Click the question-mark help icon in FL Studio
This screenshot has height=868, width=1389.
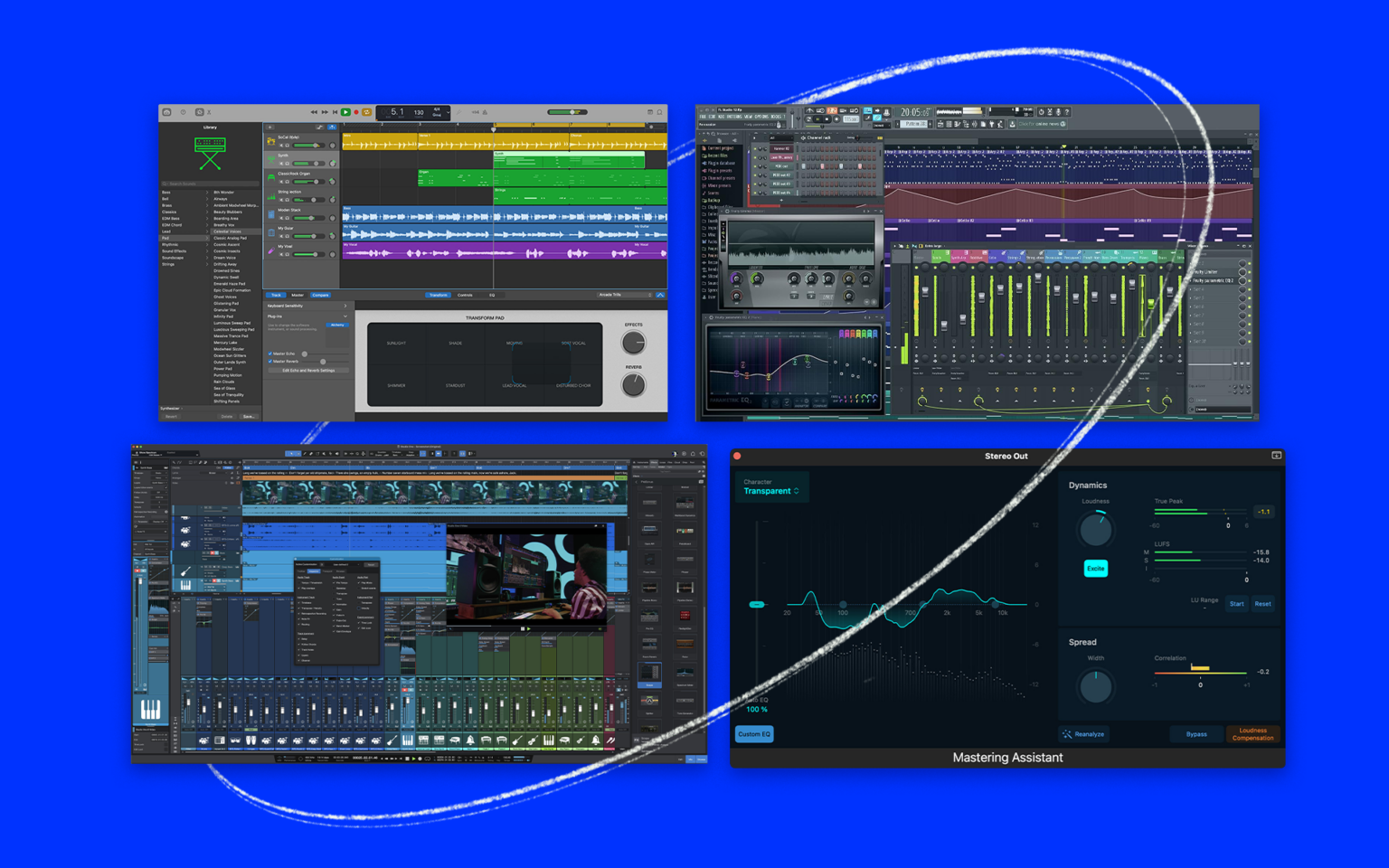click(1067, 112)
